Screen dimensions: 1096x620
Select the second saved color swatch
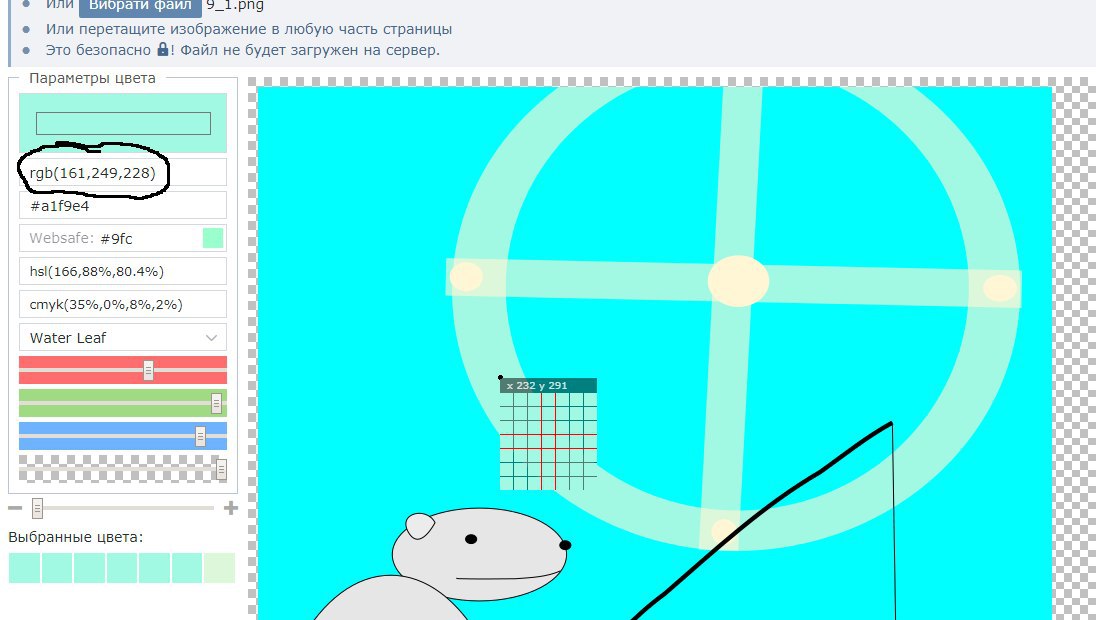click(x=57, y=568)
